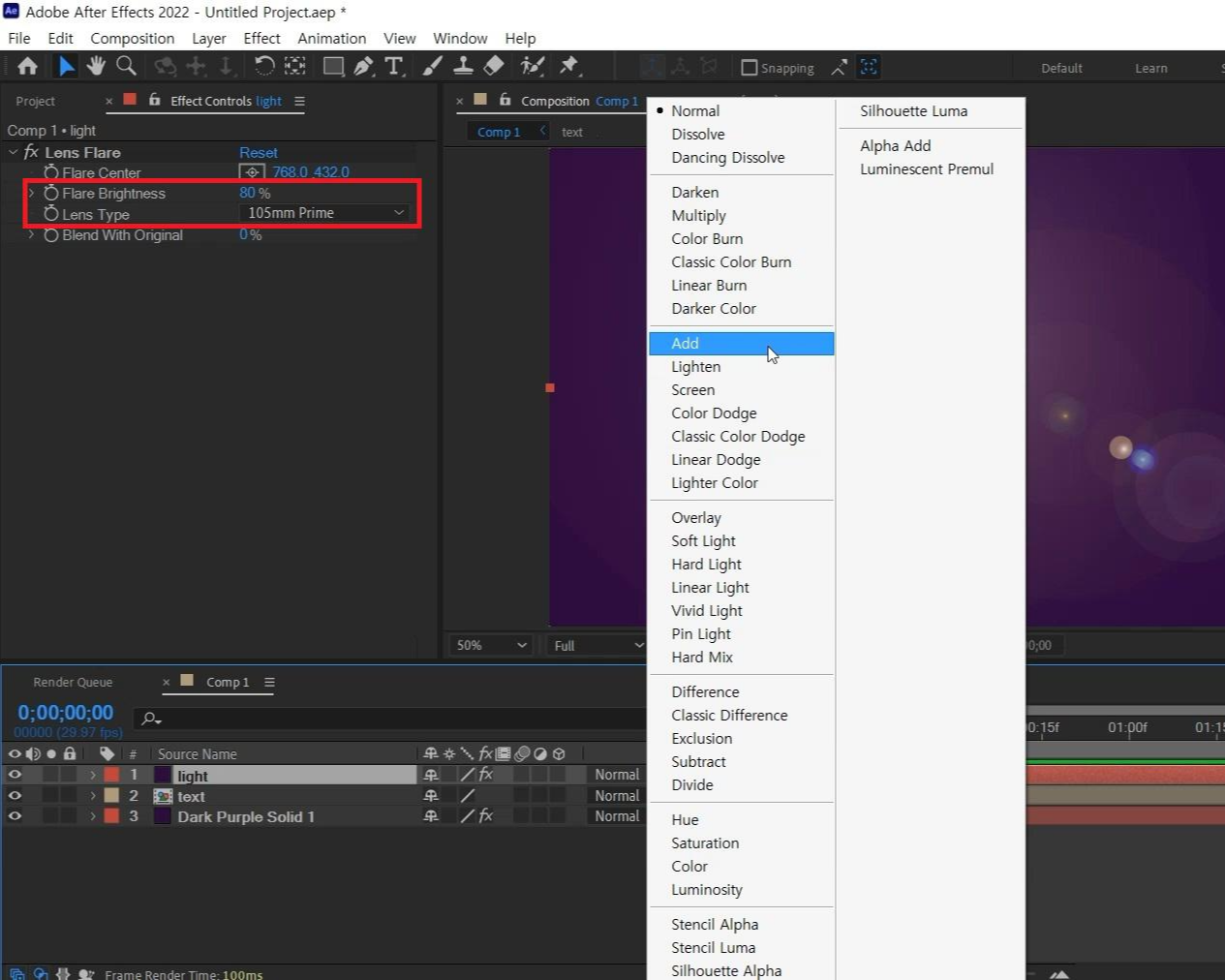Select the Zoom magnifier tool

tap(126, 66)
